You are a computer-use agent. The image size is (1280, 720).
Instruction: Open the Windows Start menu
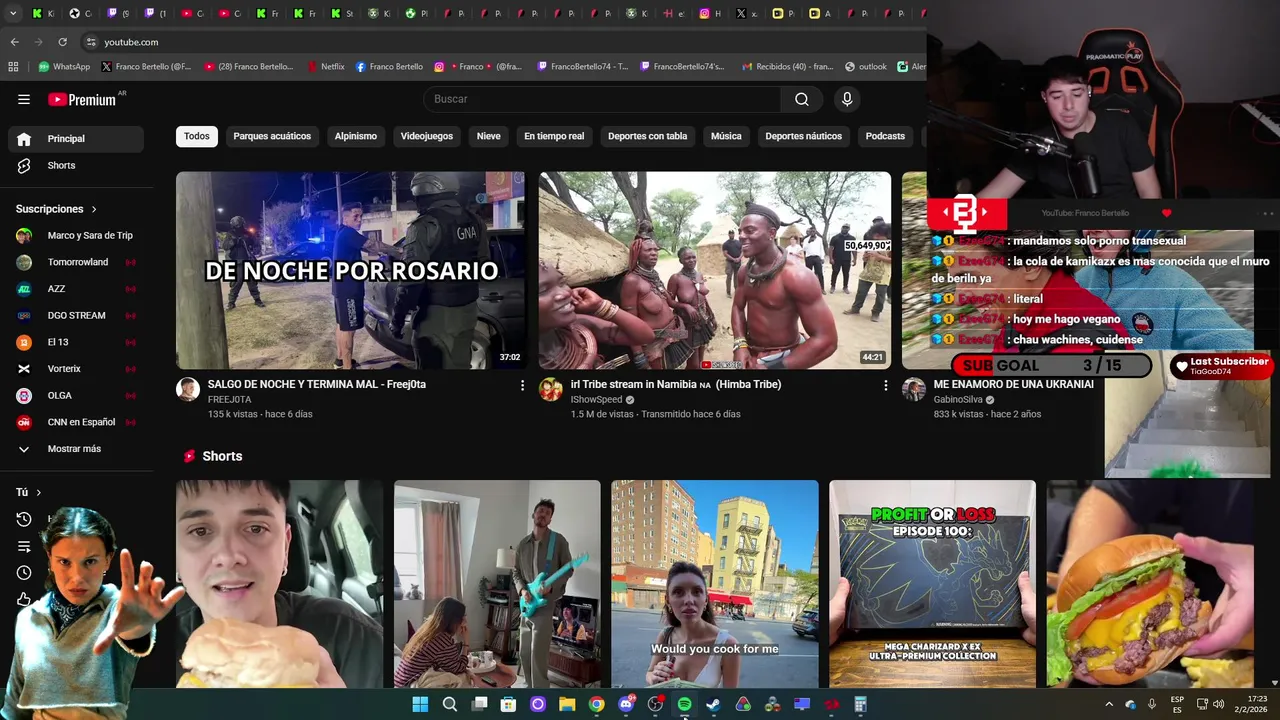[x=420, y=704]
